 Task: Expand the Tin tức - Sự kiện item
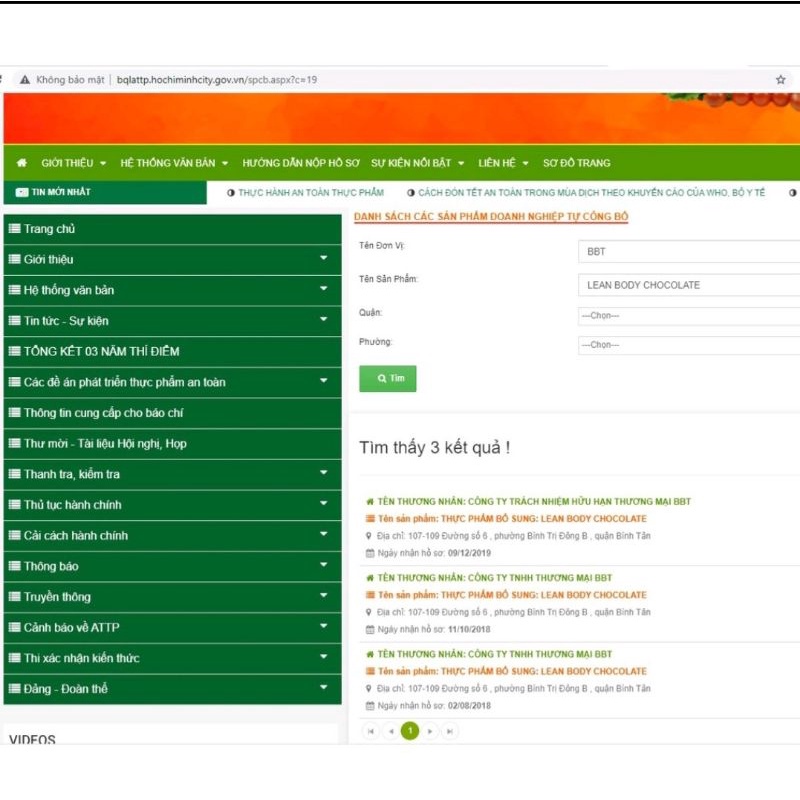tap(172, 321)
